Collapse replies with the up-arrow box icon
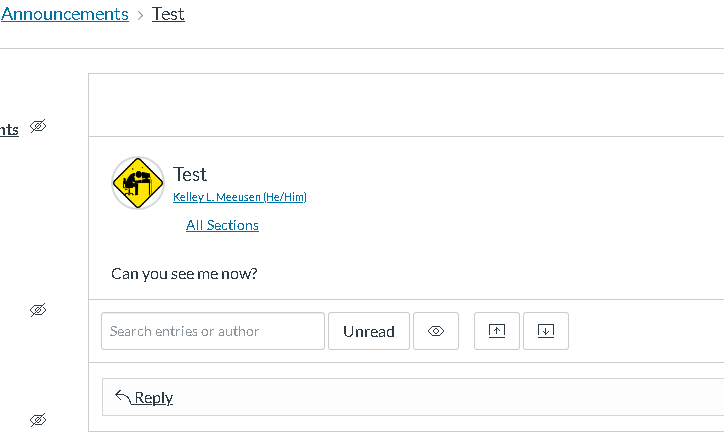The image size is (724, 434). (x=497, y=331)
